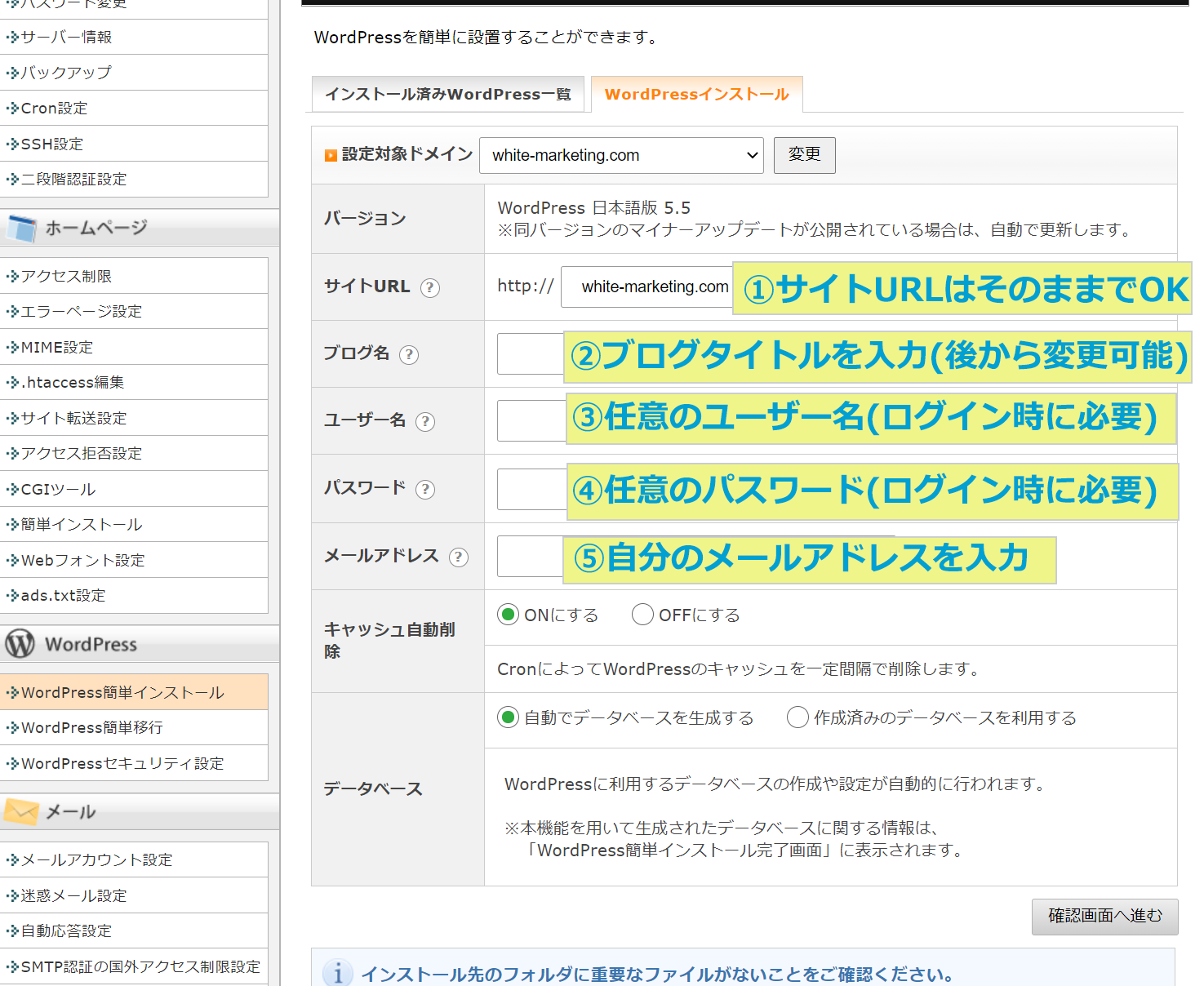This screenshot has height=986, width=1204.
Task: Select ONにする for cache auto-delete
Action: click(x=509, y=615)
